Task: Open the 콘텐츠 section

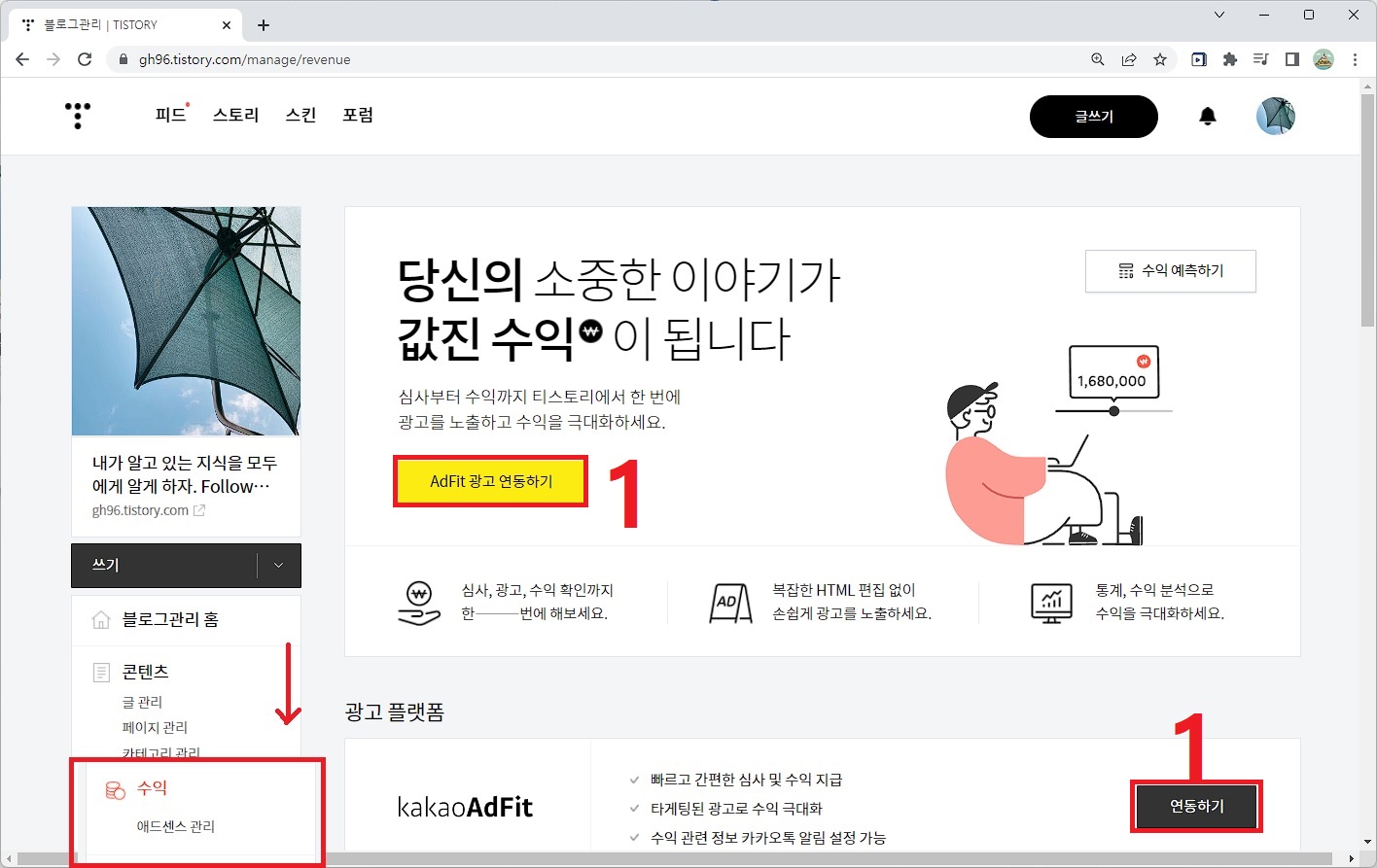Action: (146, 672)
